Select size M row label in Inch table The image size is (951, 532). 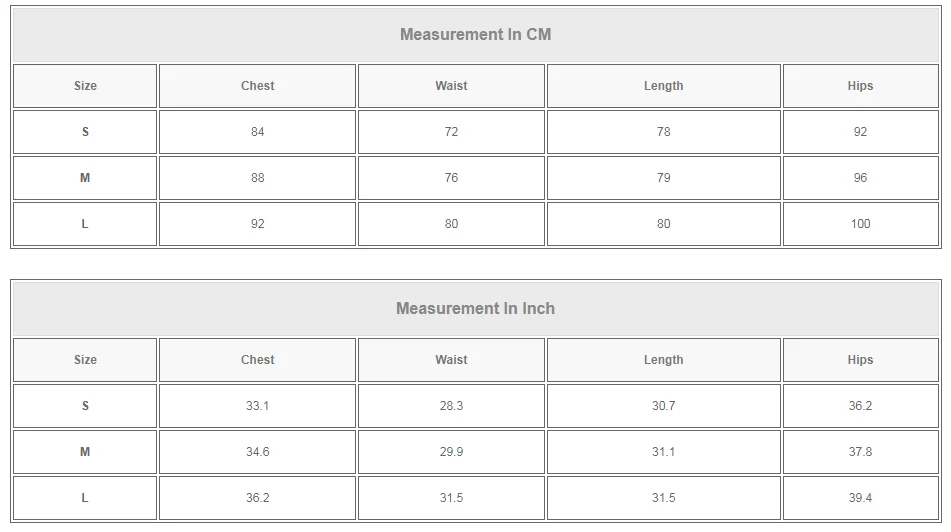click(85, 452)
